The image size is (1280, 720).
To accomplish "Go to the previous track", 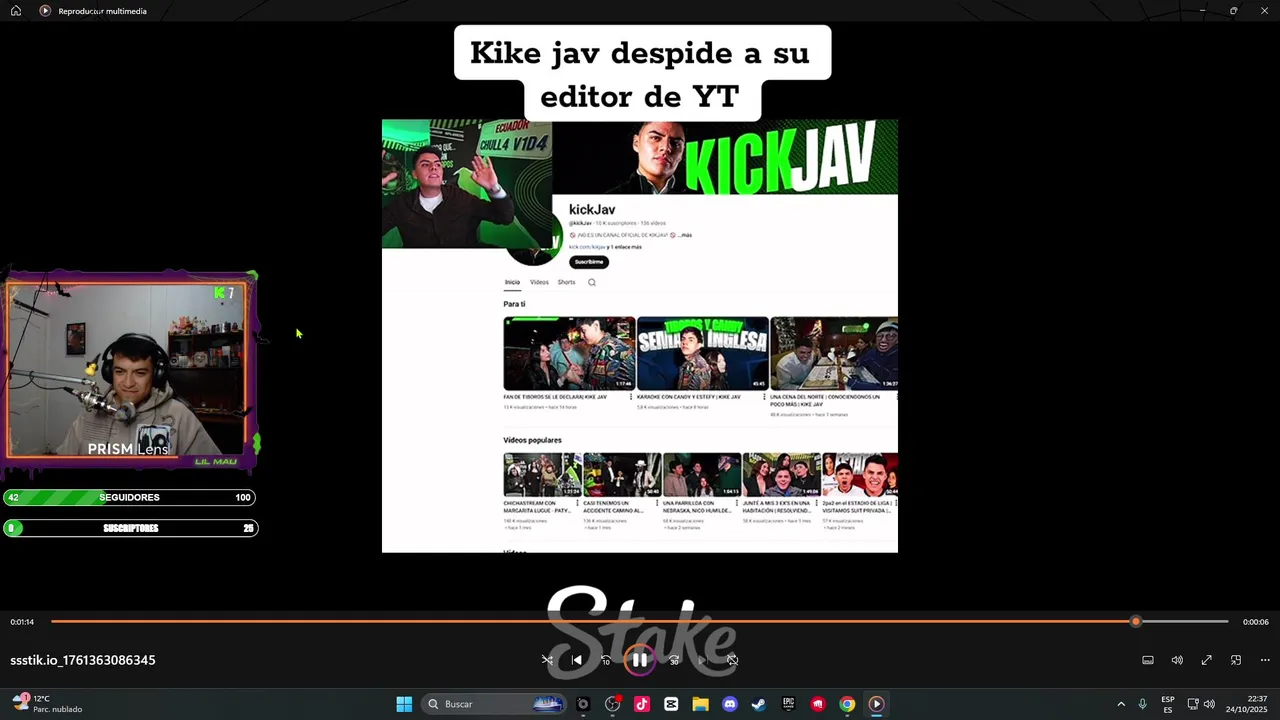I will coord(577,660).
